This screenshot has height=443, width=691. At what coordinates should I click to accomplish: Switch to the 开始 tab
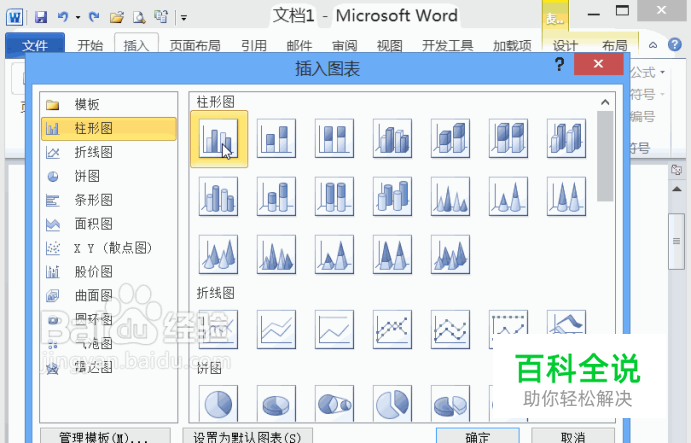pos(90,45)
